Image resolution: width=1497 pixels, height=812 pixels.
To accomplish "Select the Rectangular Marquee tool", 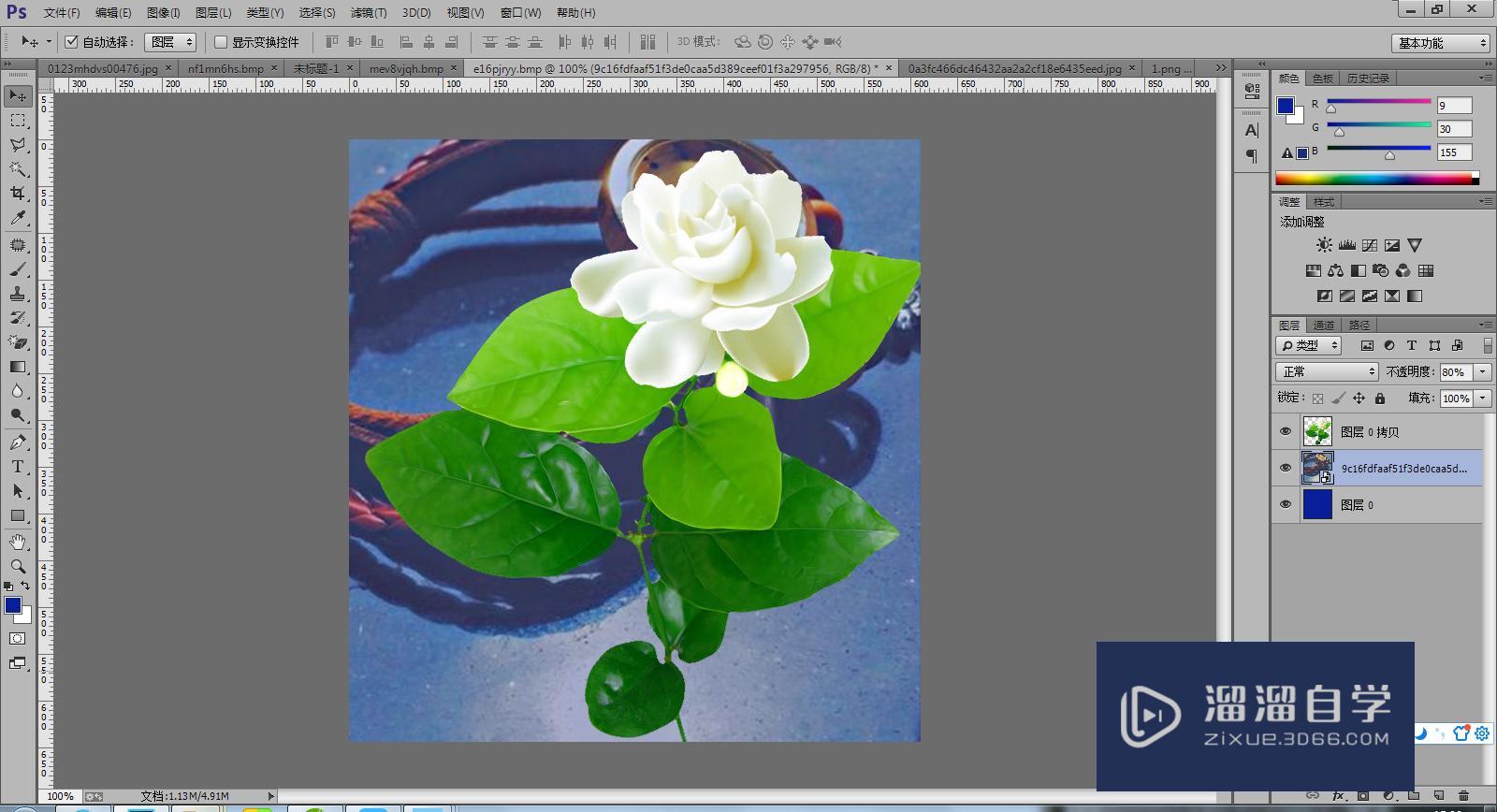I will 18,121.
